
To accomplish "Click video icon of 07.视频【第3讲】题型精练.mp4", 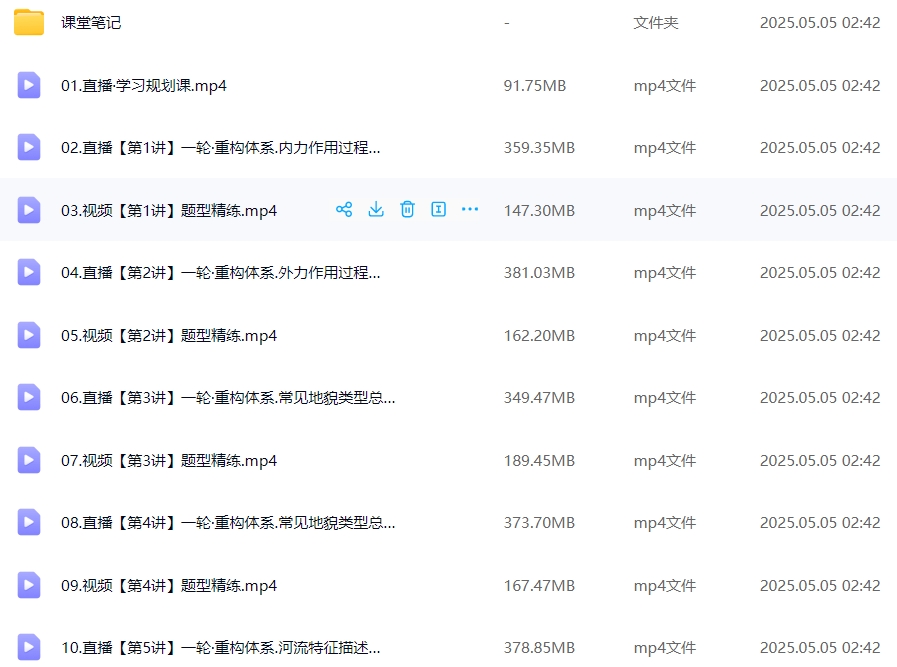I will click(29, 460).
